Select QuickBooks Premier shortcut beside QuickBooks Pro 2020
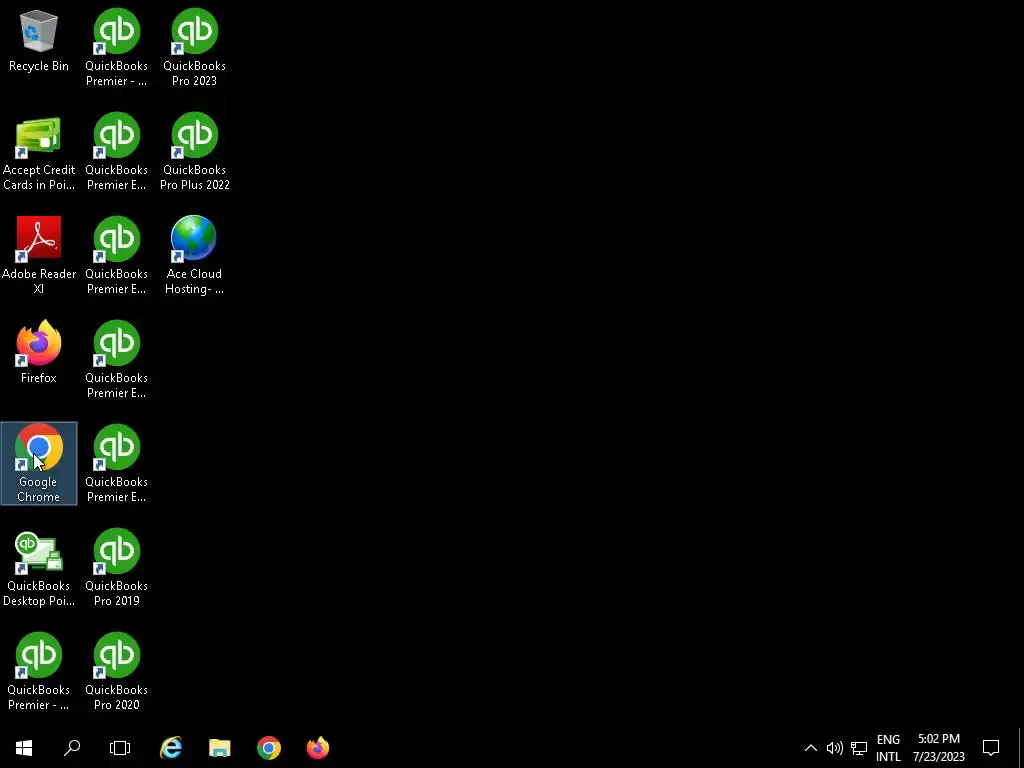Viewport: 1024px width, 768px height. pos(39,671)
